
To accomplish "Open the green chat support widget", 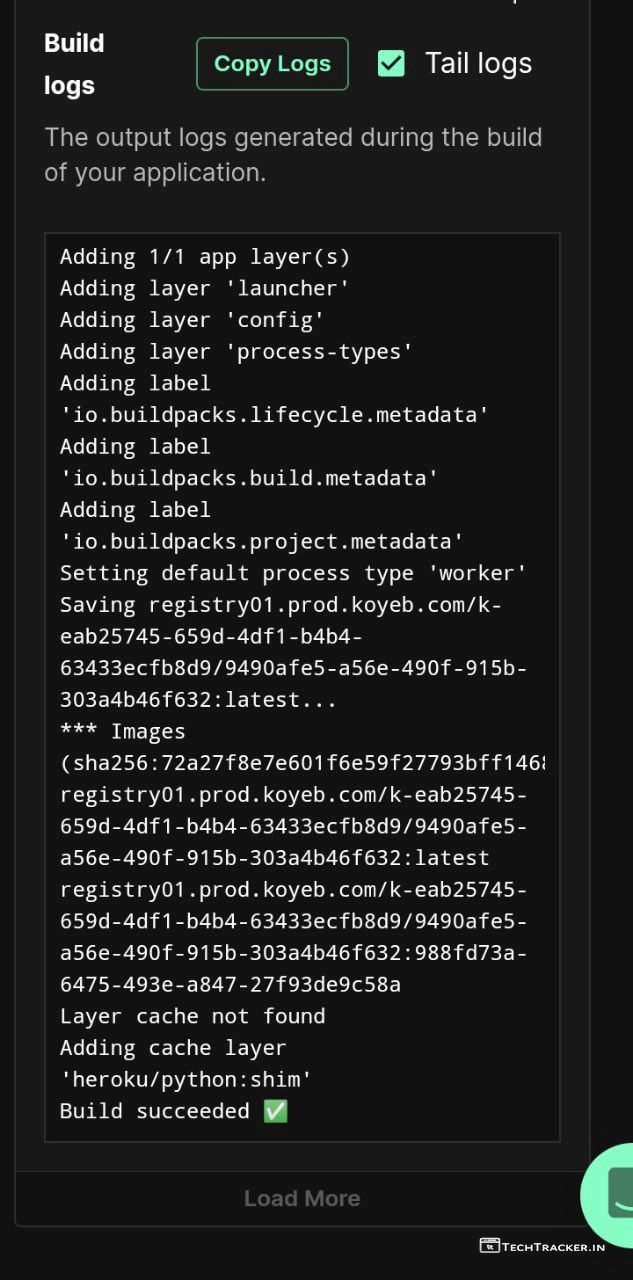I will pyautogui.click(x=612, y=1195).
